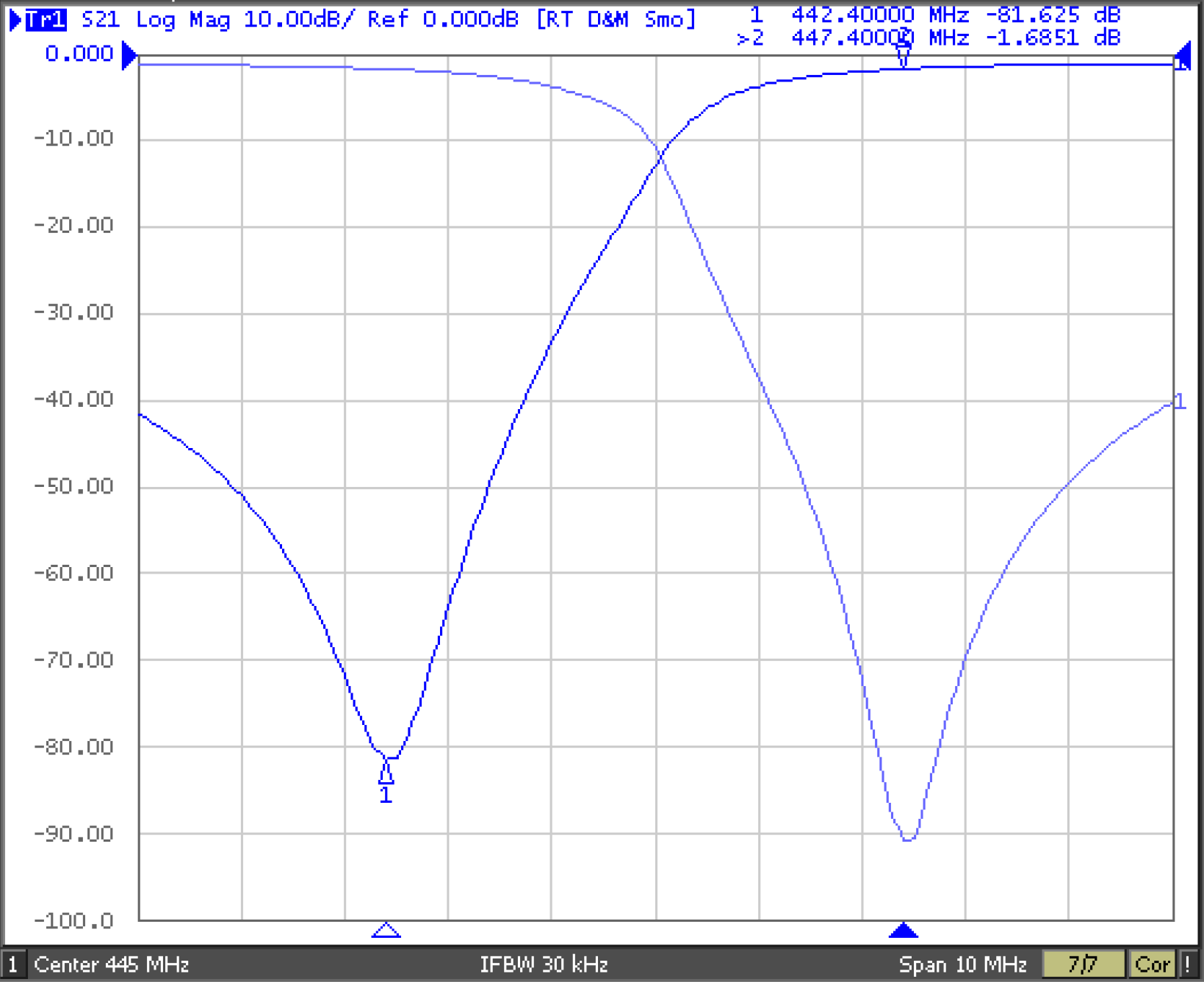Click the reference level arrow beside 0.000
The width and height of the screenshot is (1204, 982).
pyautogui.click(x=129, y=55)
